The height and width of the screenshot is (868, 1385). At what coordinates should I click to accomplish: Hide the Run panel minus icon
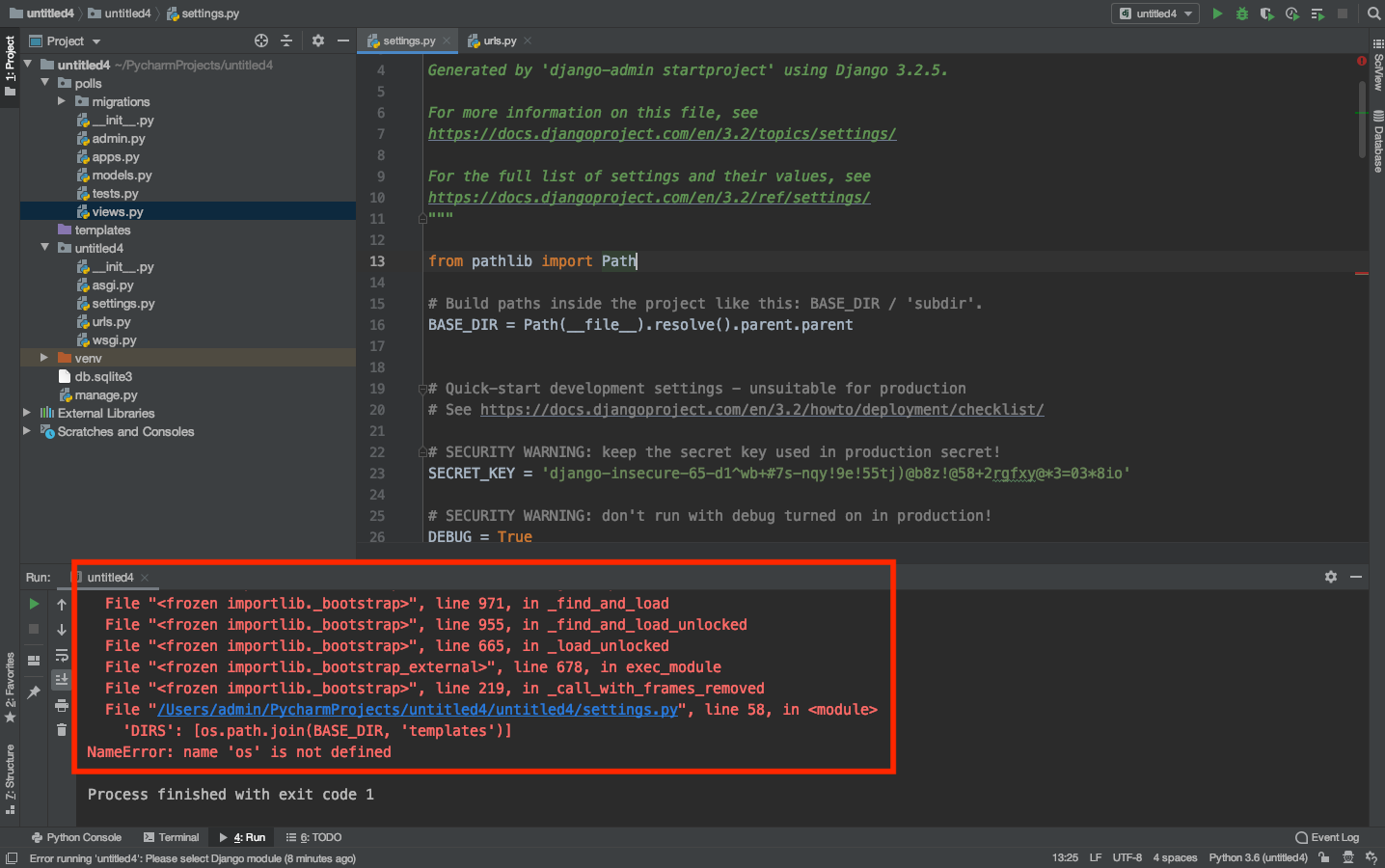click(x=1356, y=577)
